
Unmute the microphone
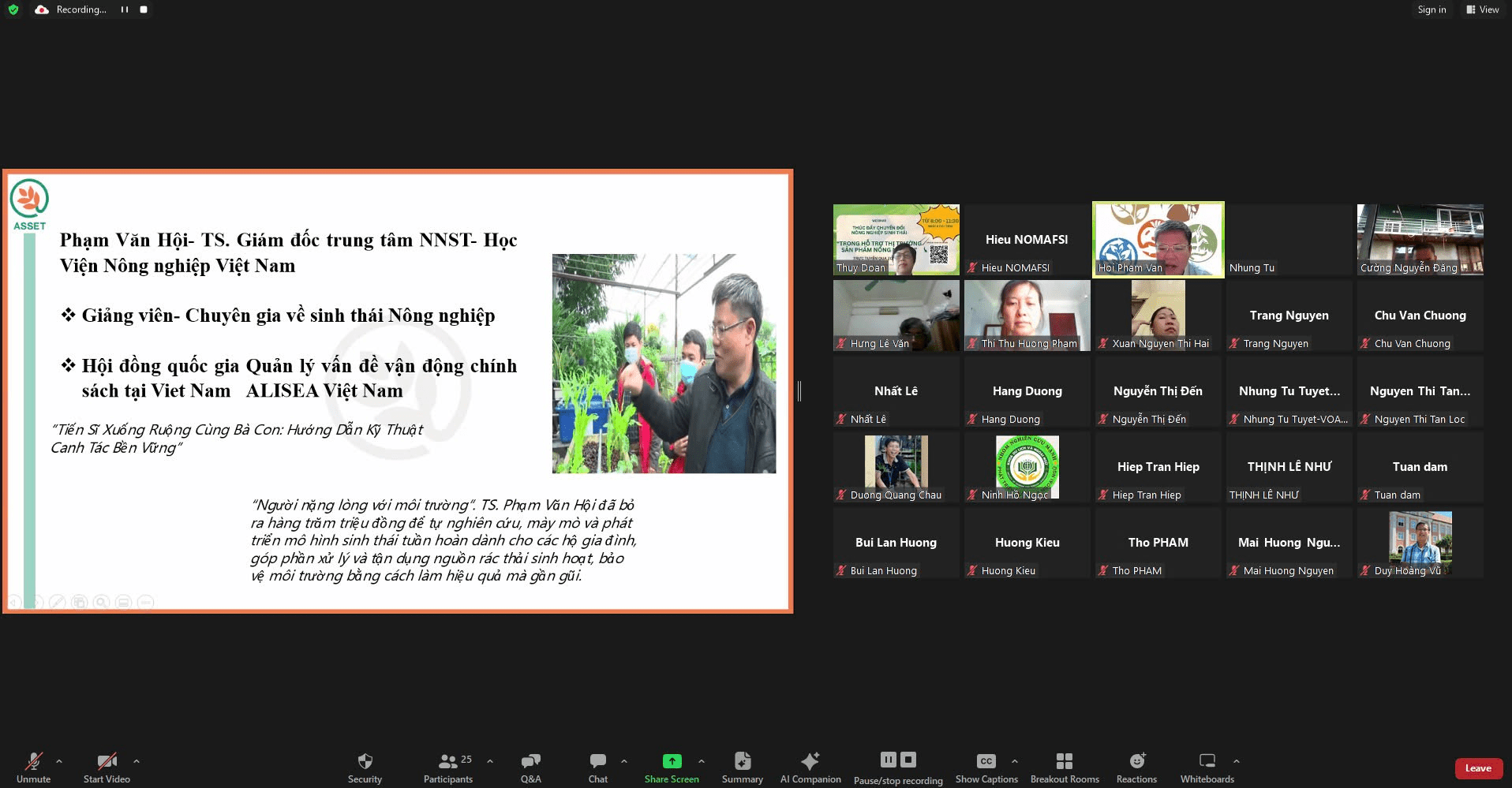tap(33, 767)
